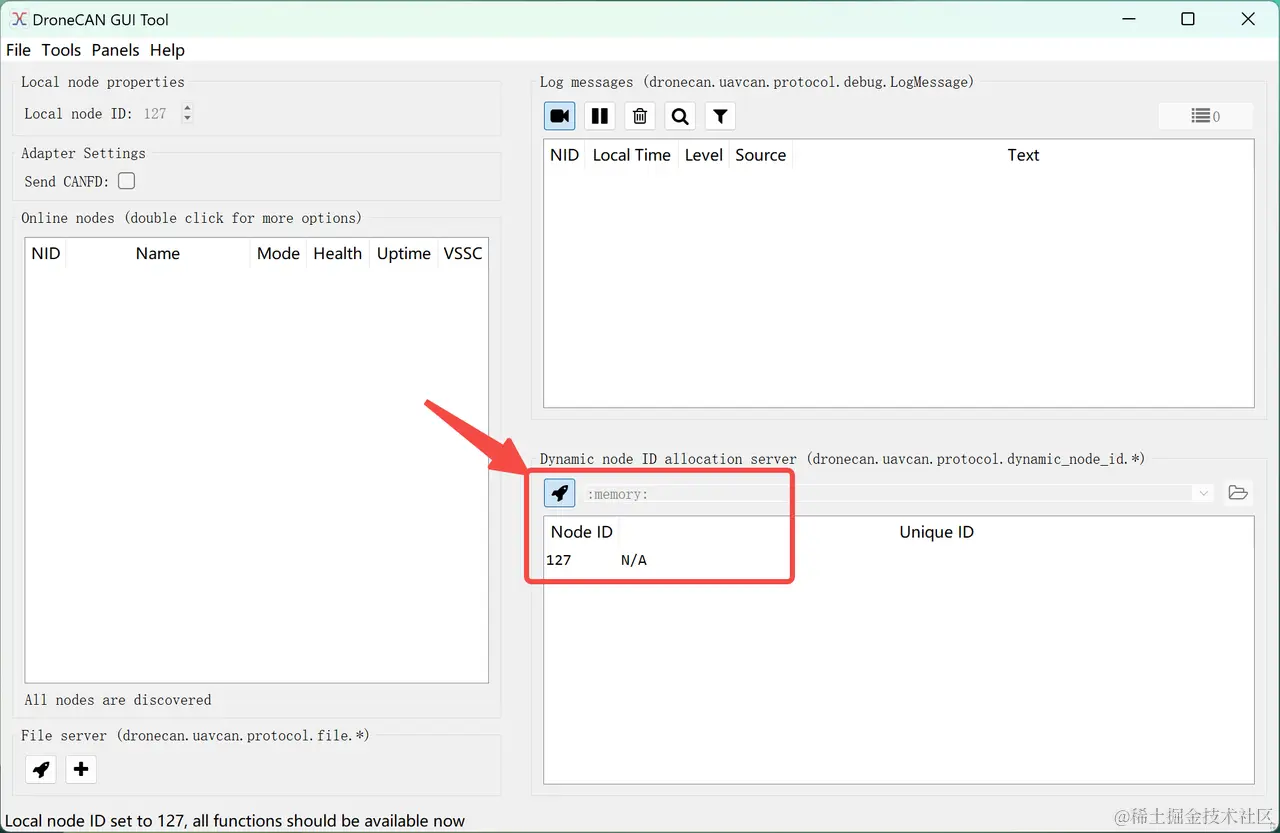Click the log Text column header
Image resolution: width=1280 pixels, height=833 pixels.
pyautogui.click(x=1023, y=155)
